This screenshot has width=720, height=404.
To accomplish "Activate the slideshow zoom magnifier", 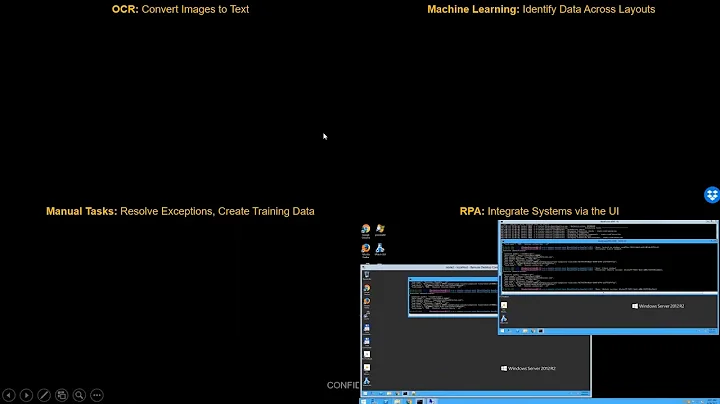I will tap(79, 395).
